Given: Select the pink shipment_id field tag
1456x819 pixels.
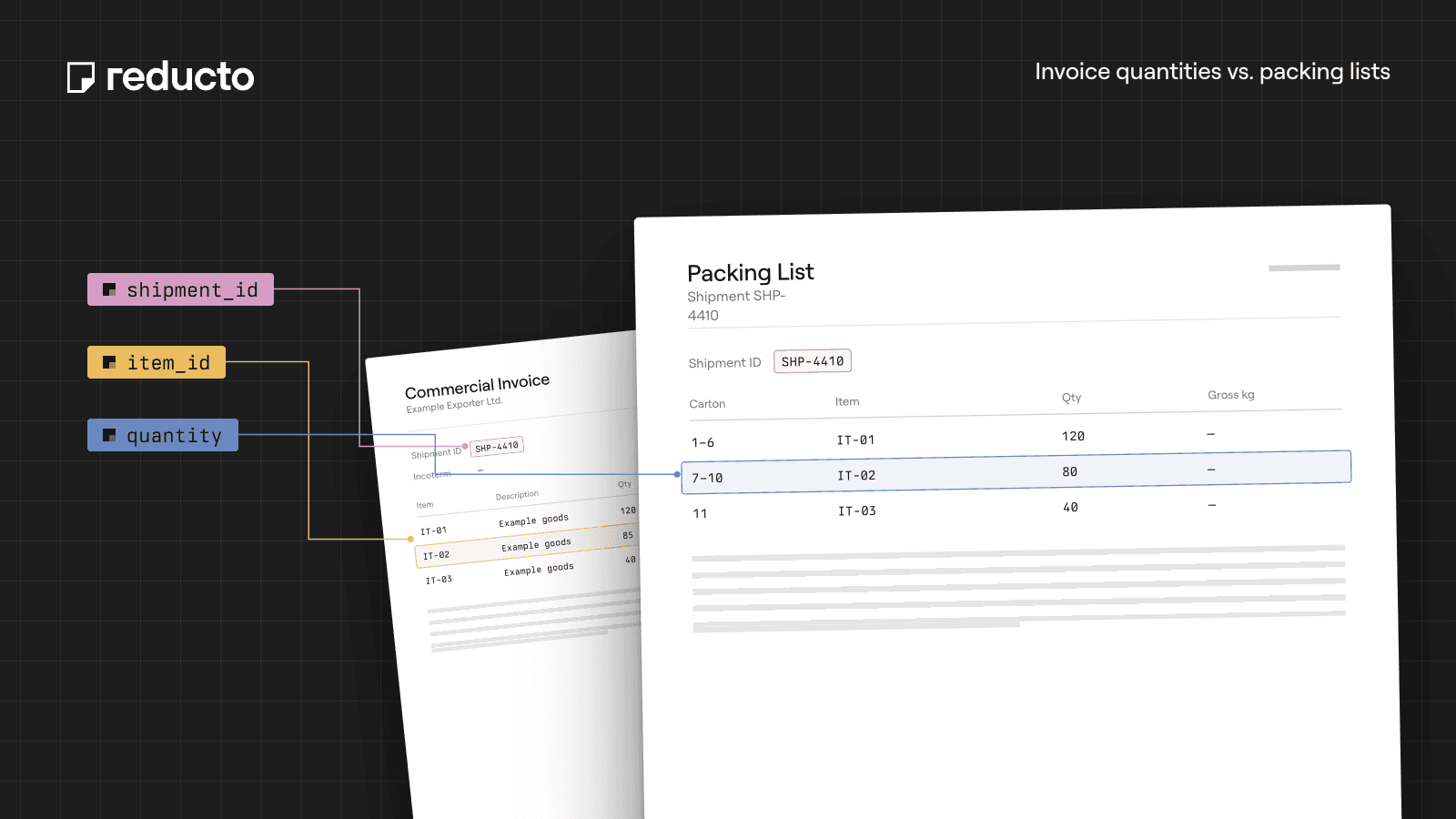Looking at the screenshot, I should tap(180, 289).
